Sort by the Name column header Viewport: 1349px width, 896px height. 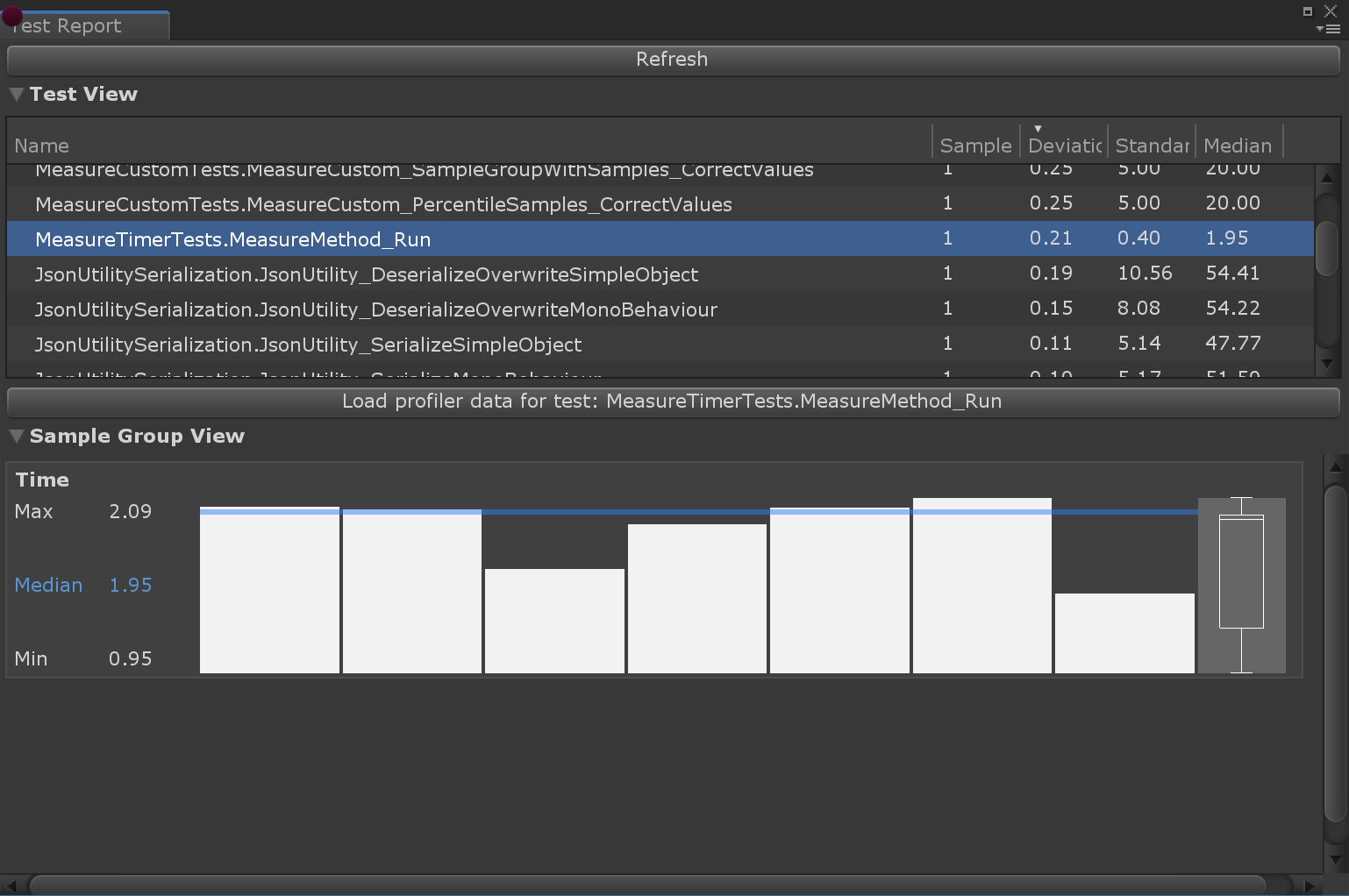[469, 146]
